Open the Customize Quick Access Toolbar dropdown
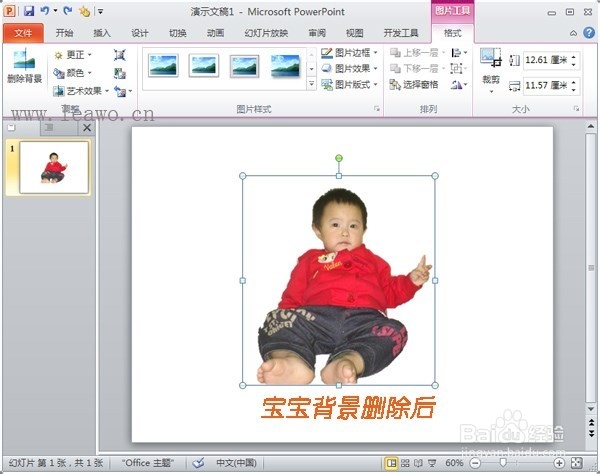 pos(100,11)
